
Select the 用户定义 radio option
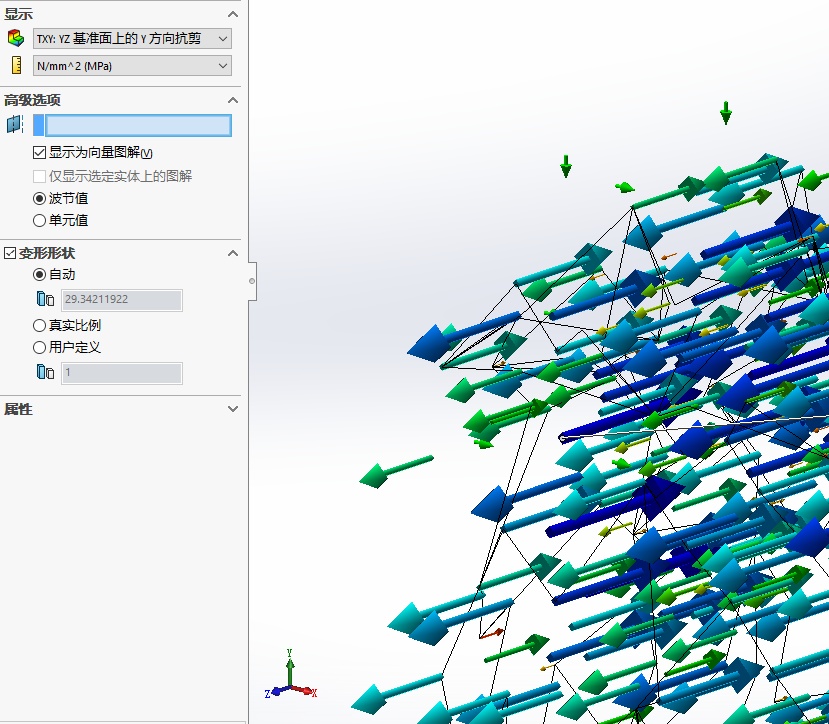40,347
